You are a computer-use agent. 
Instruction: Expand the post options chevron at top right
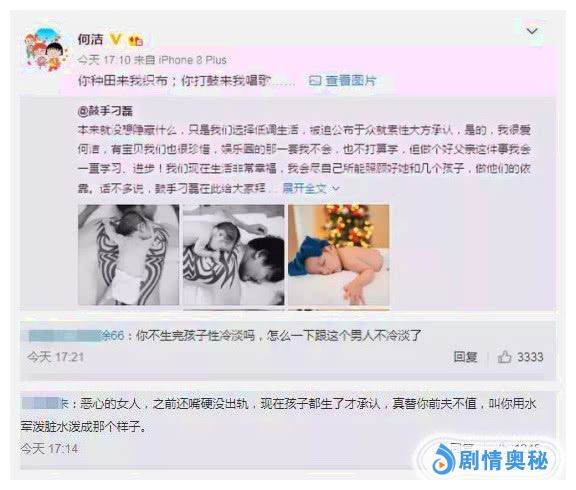point(532,31)
